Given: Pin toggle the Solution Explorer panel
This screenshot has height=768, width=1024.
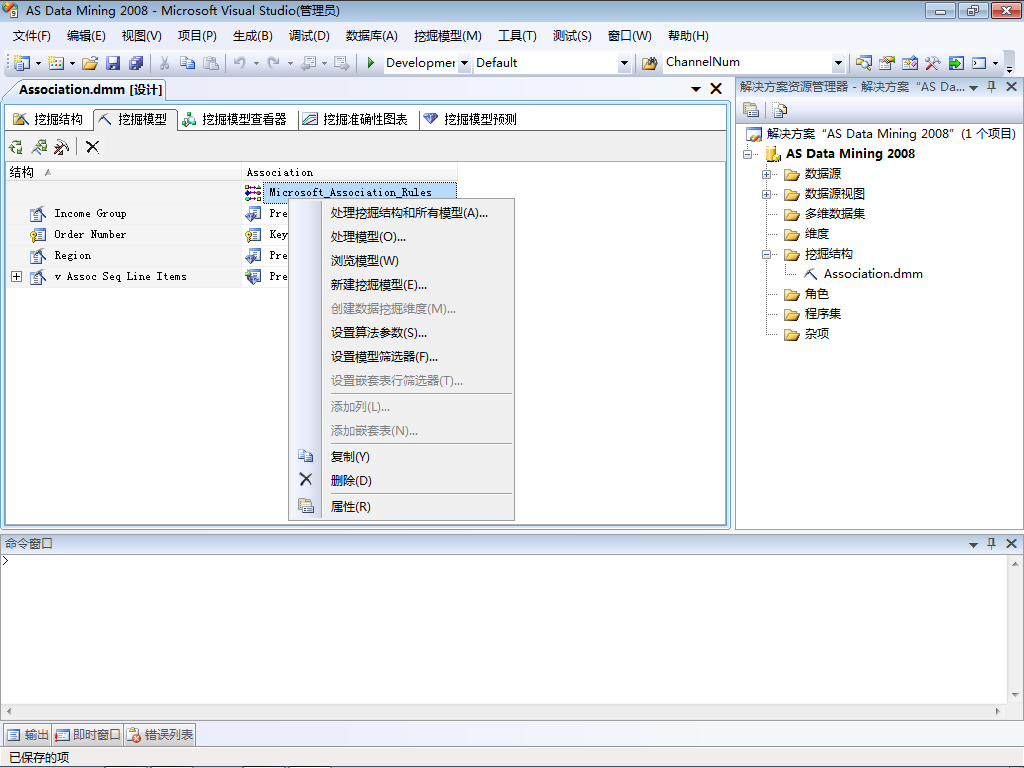Looking at the screenshot, I should click(x=991, y=86).
